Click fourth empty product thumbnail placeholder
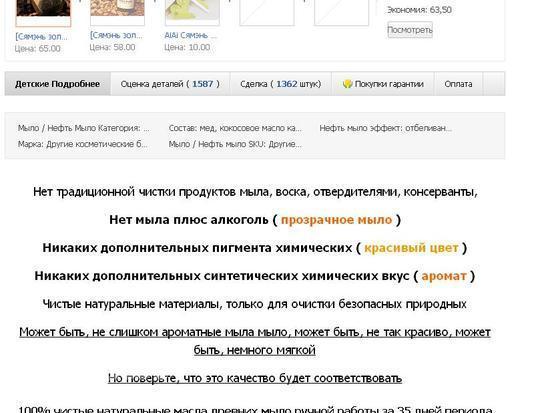550x413 pixels. coord(267,13)
